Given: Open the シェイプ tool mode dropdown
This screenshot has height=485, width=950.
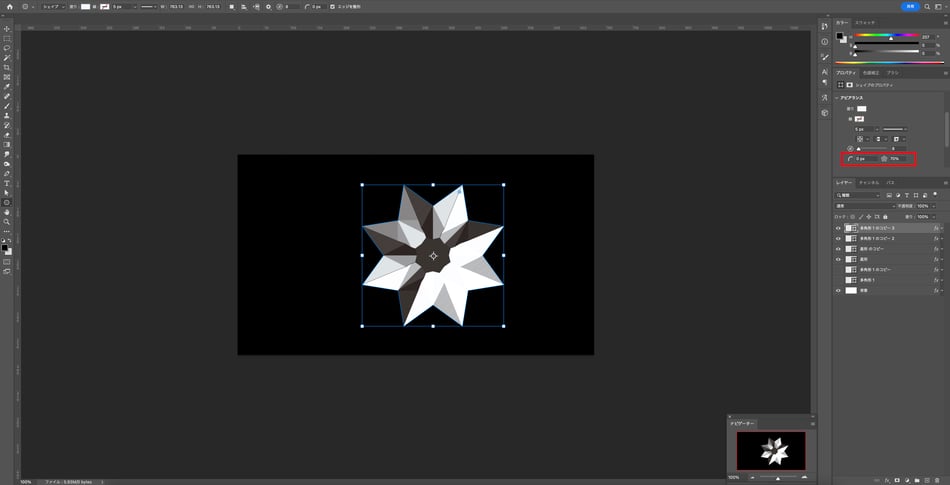Looking at the screenshot, I should coord(52,6).
